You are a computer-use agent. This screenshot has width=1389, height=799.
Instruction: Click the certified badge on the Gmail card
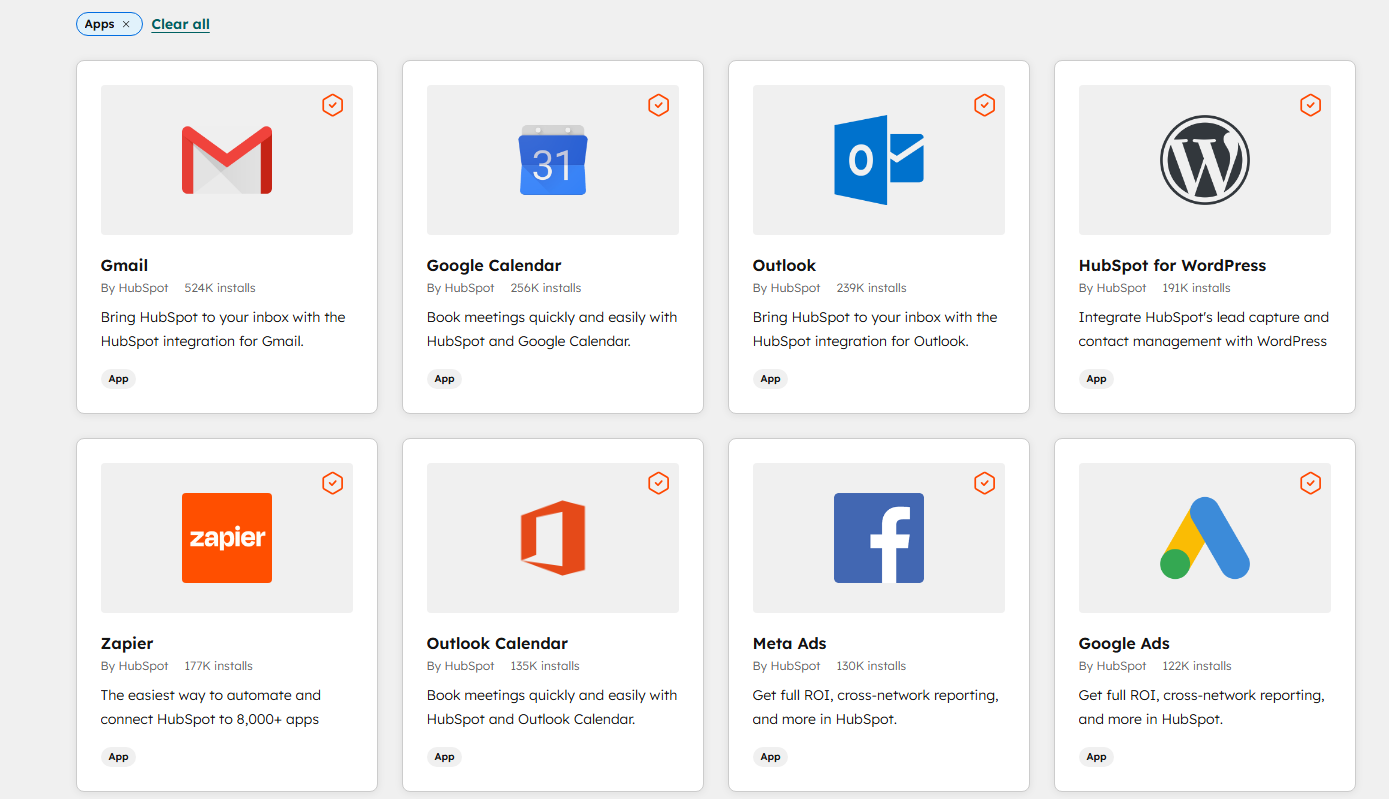(x=332, y=104)
